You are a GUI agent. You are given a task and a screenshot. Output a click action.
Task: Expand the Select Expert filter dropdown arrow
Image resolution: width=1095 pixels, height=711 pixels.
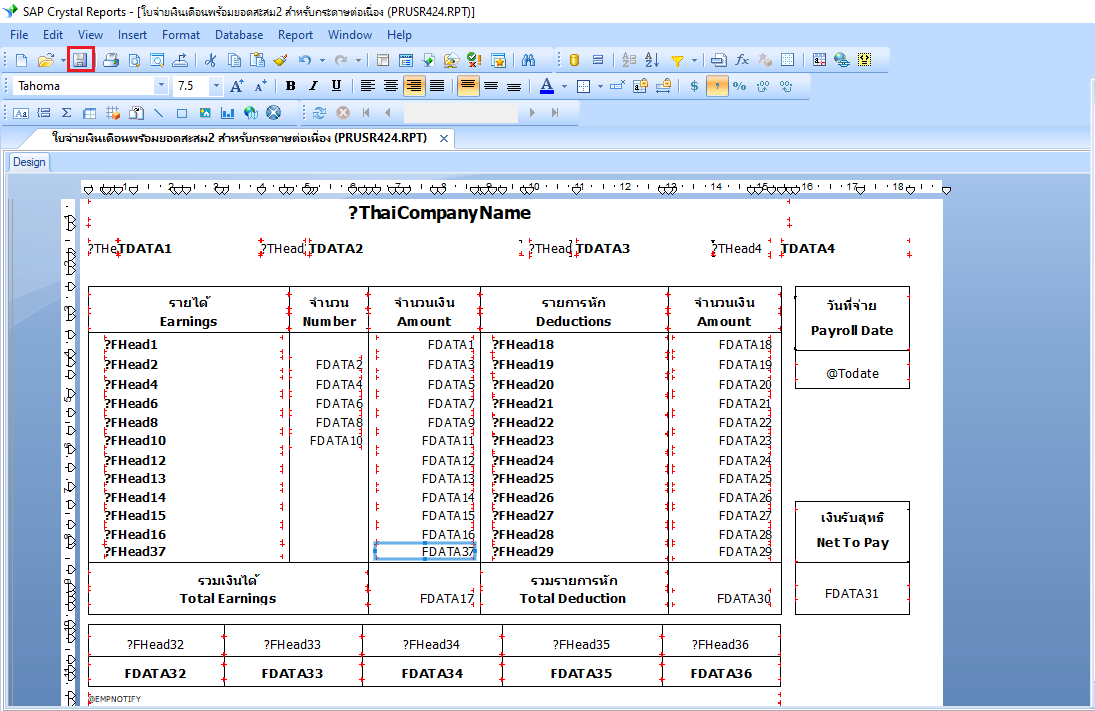coord(694,60)
